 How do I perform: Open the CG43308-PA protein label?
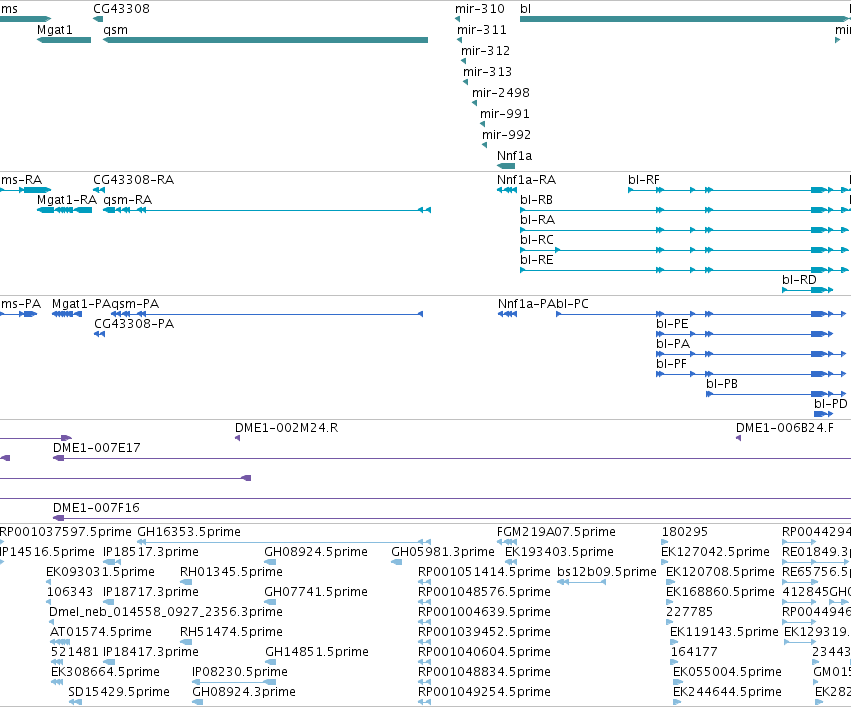tap(134, 324)
